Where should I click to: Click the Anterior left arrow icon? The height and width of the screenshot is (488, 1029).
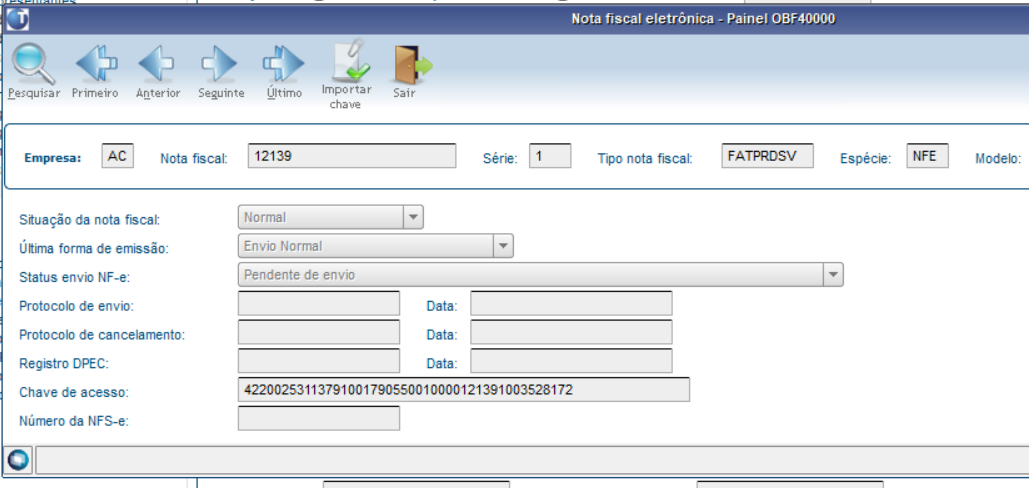[157, 64]
